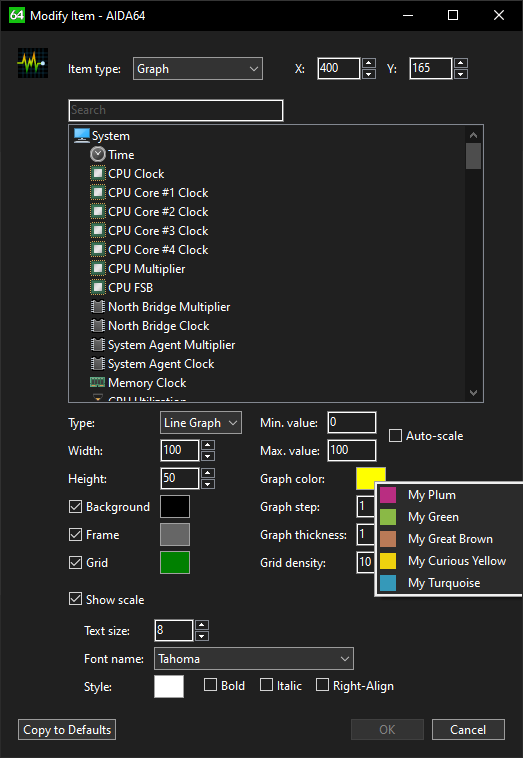Select the CPU Multiplier tree item
The height and width of the screenshot is (758, 523).
146,269
